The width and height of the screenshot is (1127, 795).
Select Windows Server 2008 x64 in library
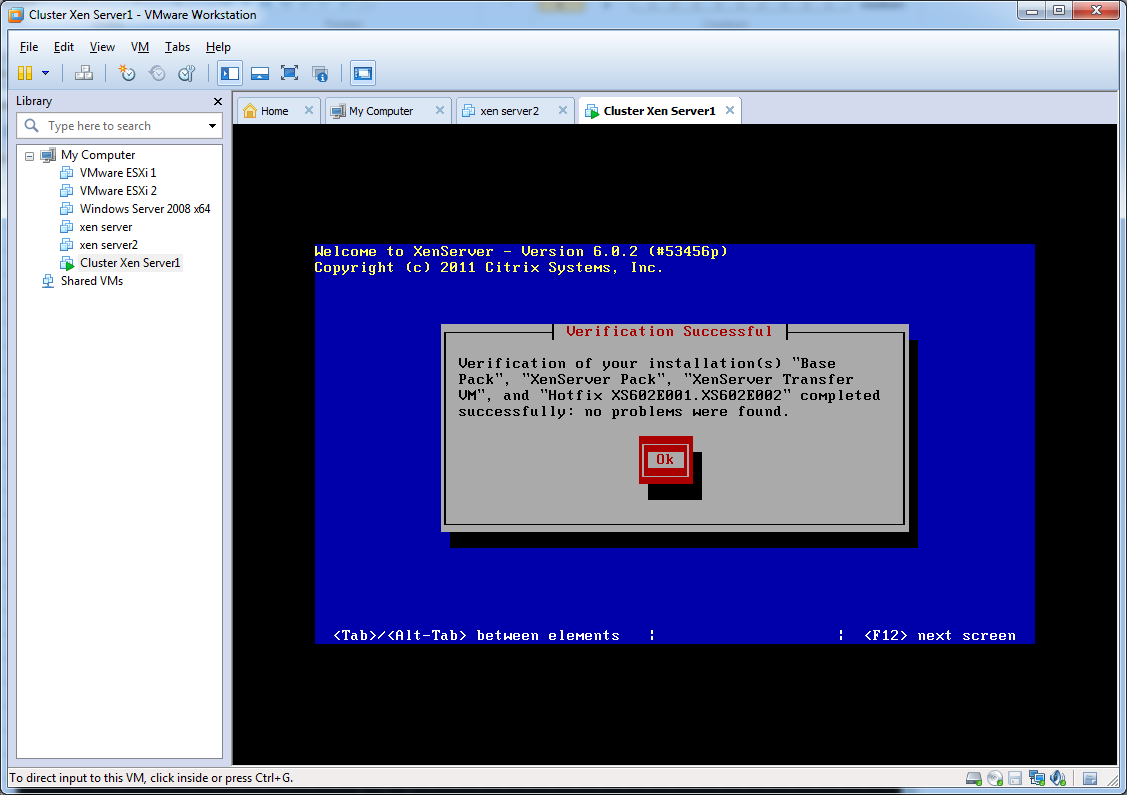click(145, 209)
